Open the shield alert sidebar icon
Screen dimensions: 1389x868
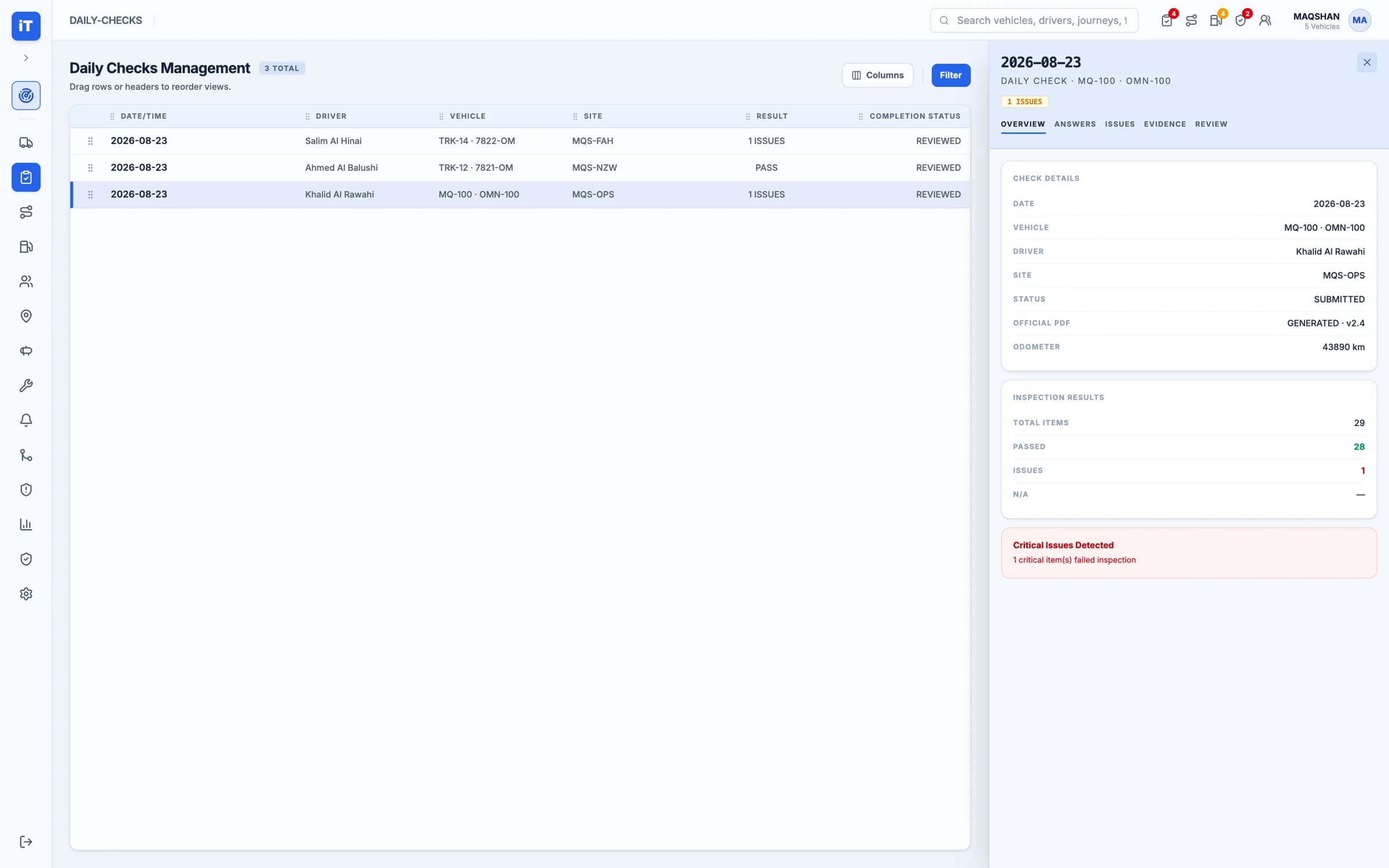[26, 490]
